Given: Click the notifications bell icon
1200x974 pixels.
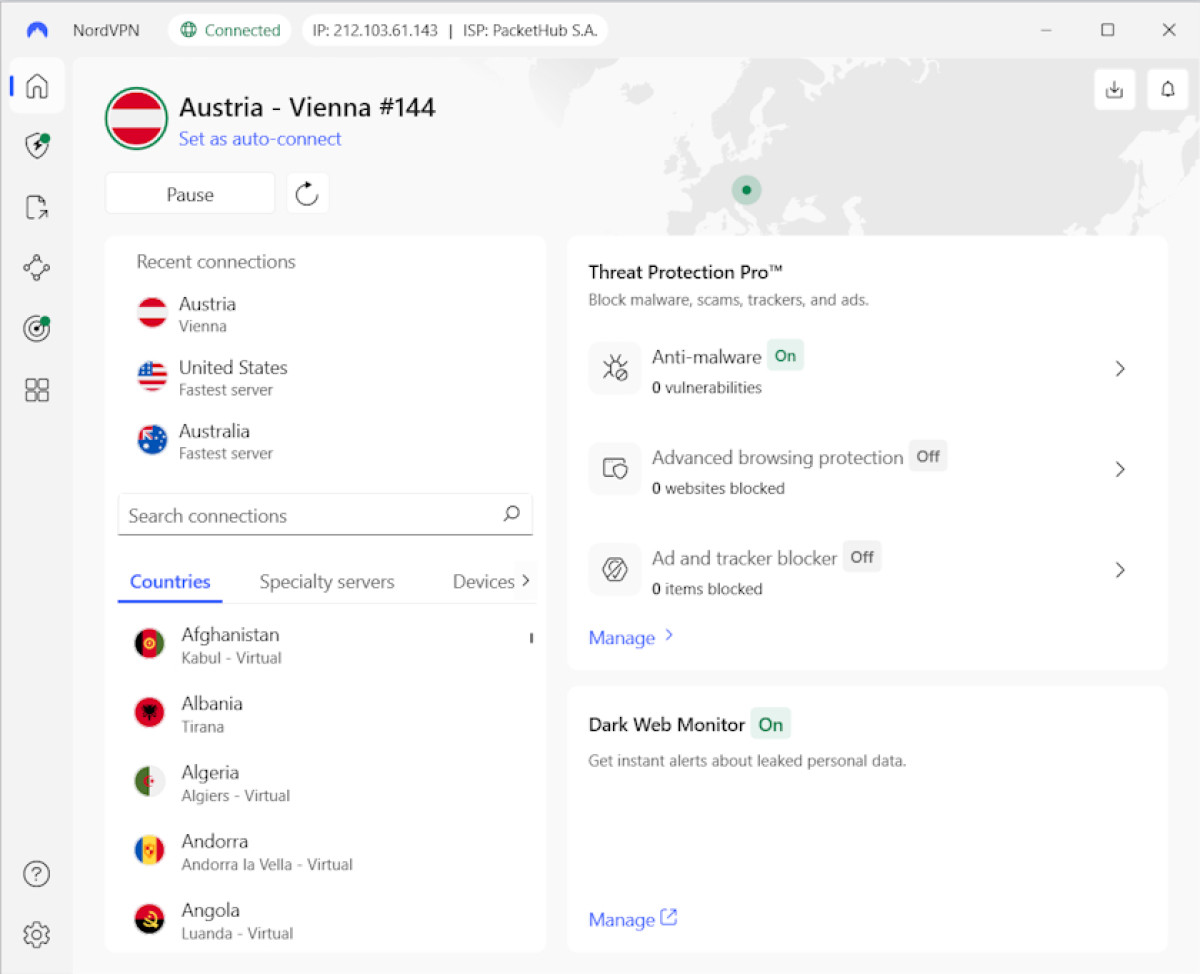Looking at the screenshot, I should click(1167, 90).
